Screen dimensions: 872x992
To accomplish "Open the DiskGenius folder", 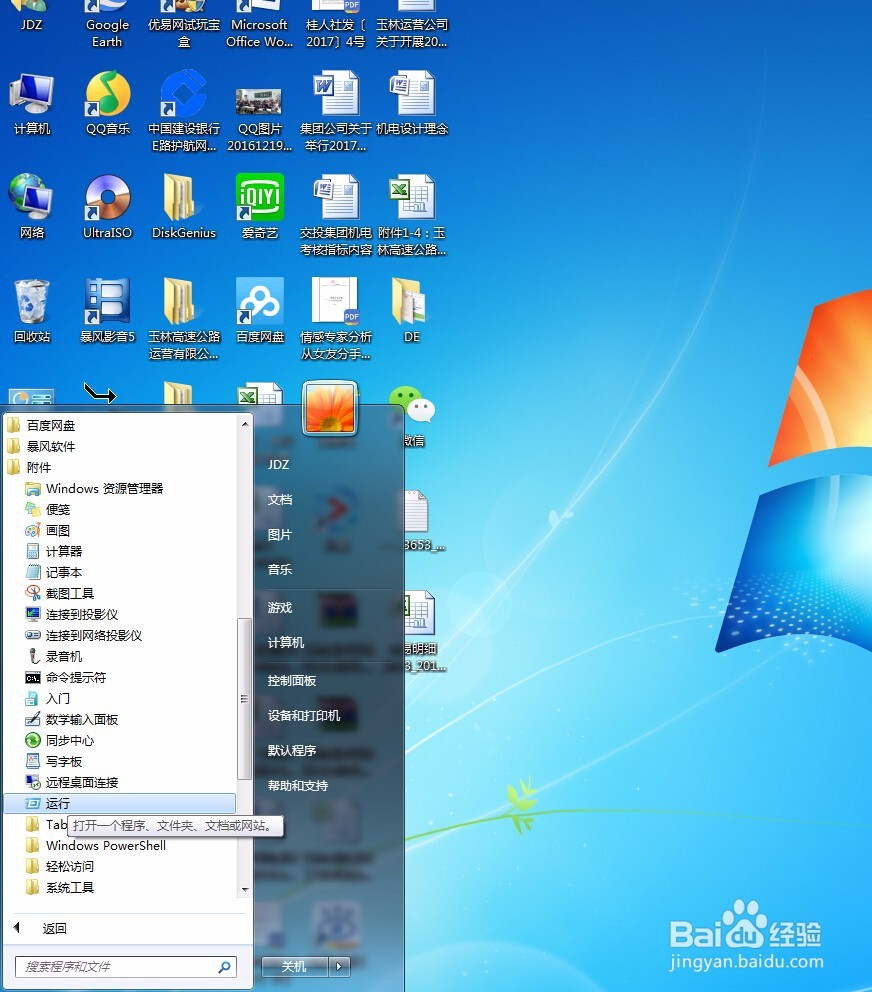I will pyautogui.click(x=184, y=208).
